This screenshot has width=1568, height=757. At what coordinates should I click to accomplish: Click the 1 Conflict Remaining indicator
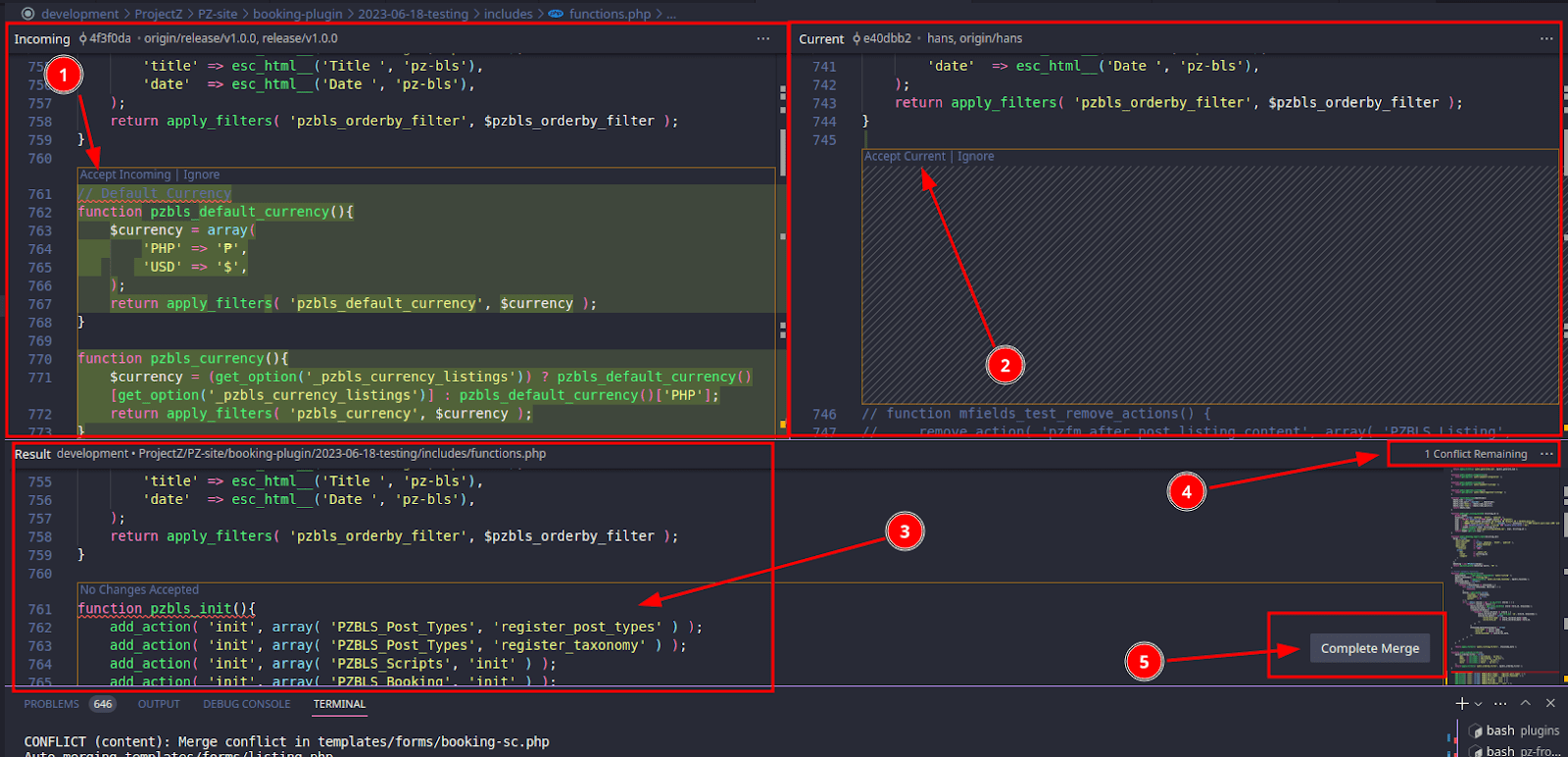pyautogui.click(x=1475, y=454)
